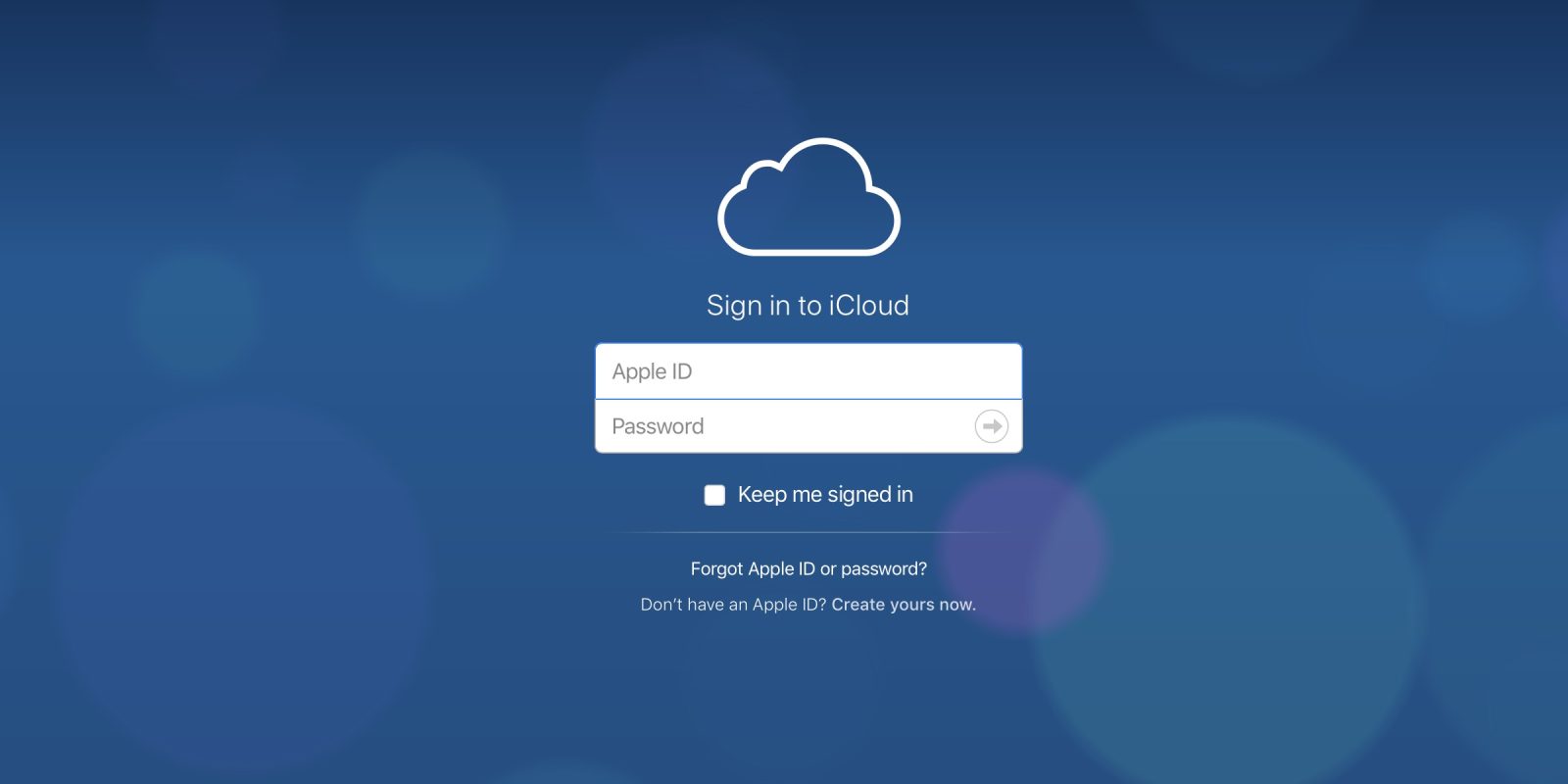Click the 'Create yours now' link
This screenshot has height=784, width=1568.
(903, 605)
